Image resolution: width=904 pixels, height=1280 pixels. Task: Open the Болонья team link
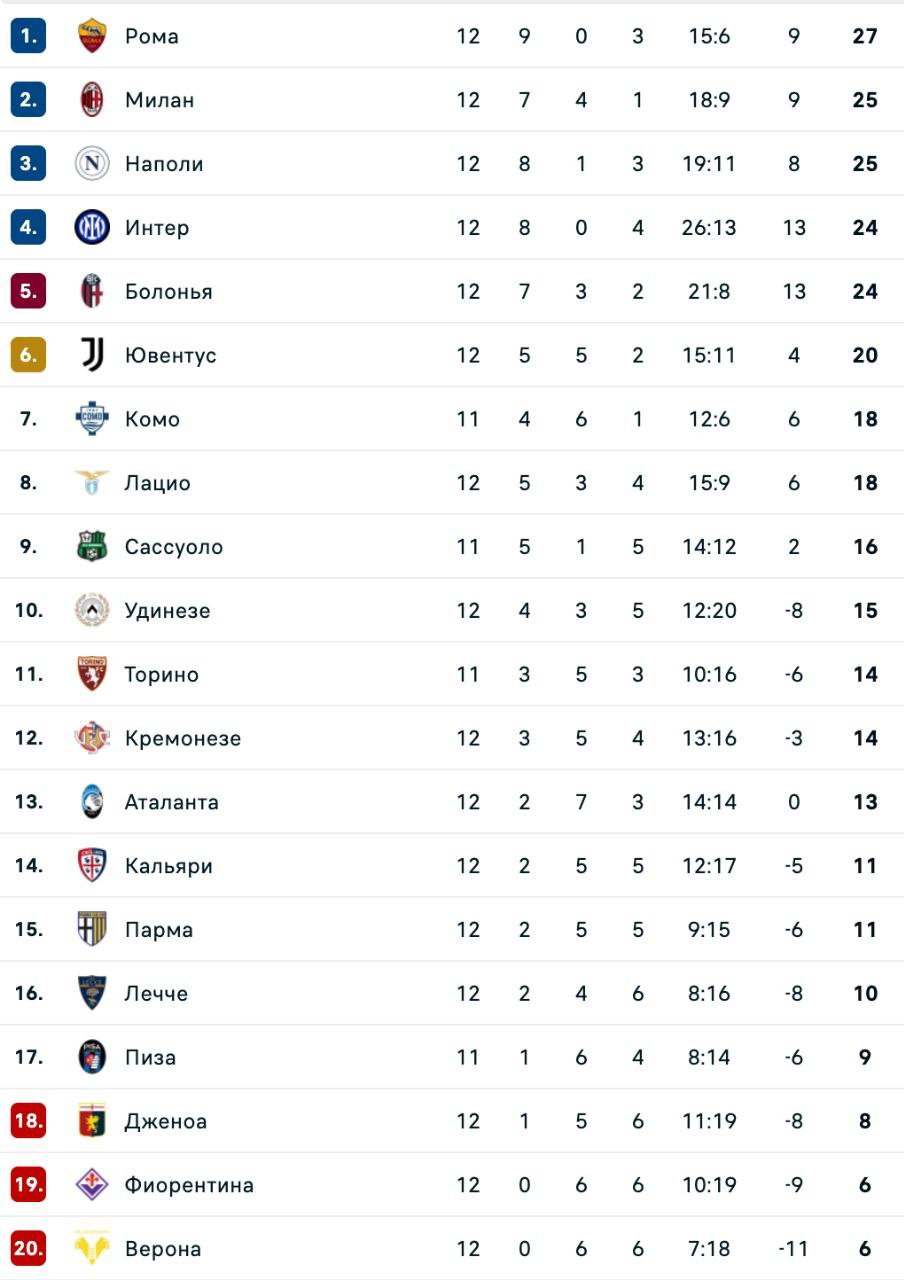pos(168,292)
